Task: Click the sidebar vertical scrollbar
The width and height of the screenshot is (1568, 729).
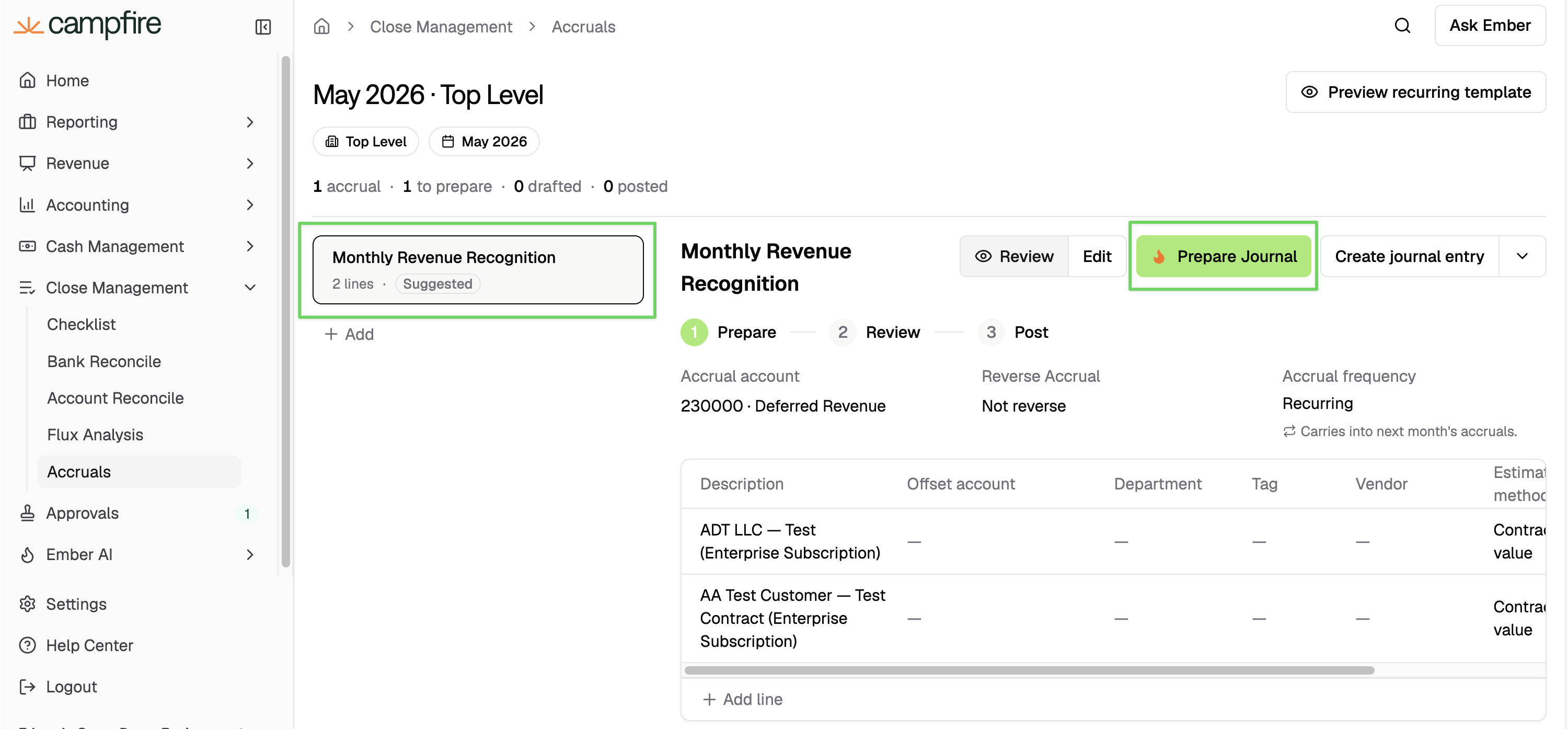Action: [x=285, y=311]
